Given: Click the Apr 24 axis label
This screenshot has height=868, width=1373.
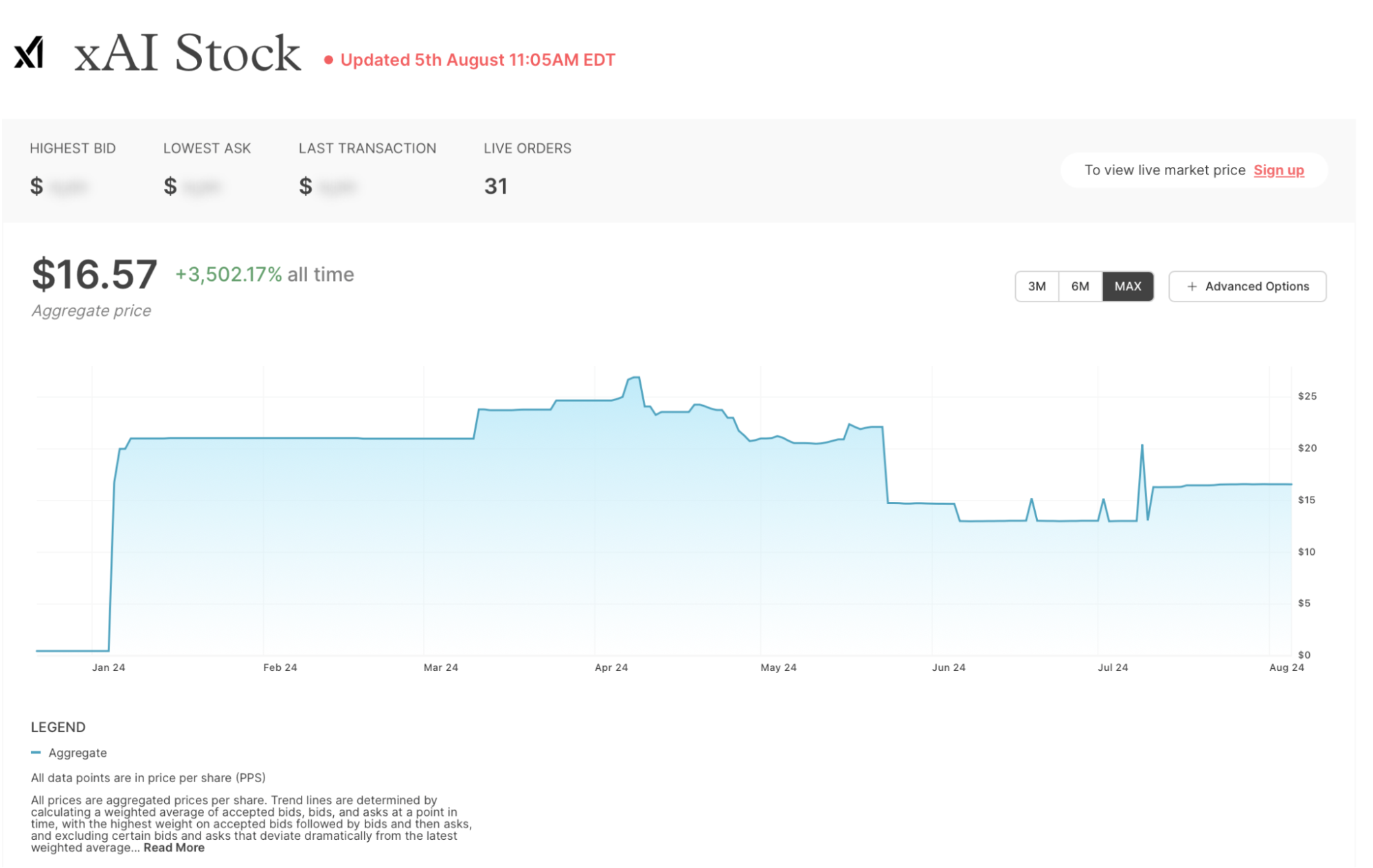Looking at the screenshot, I should (x=611, y=667).
